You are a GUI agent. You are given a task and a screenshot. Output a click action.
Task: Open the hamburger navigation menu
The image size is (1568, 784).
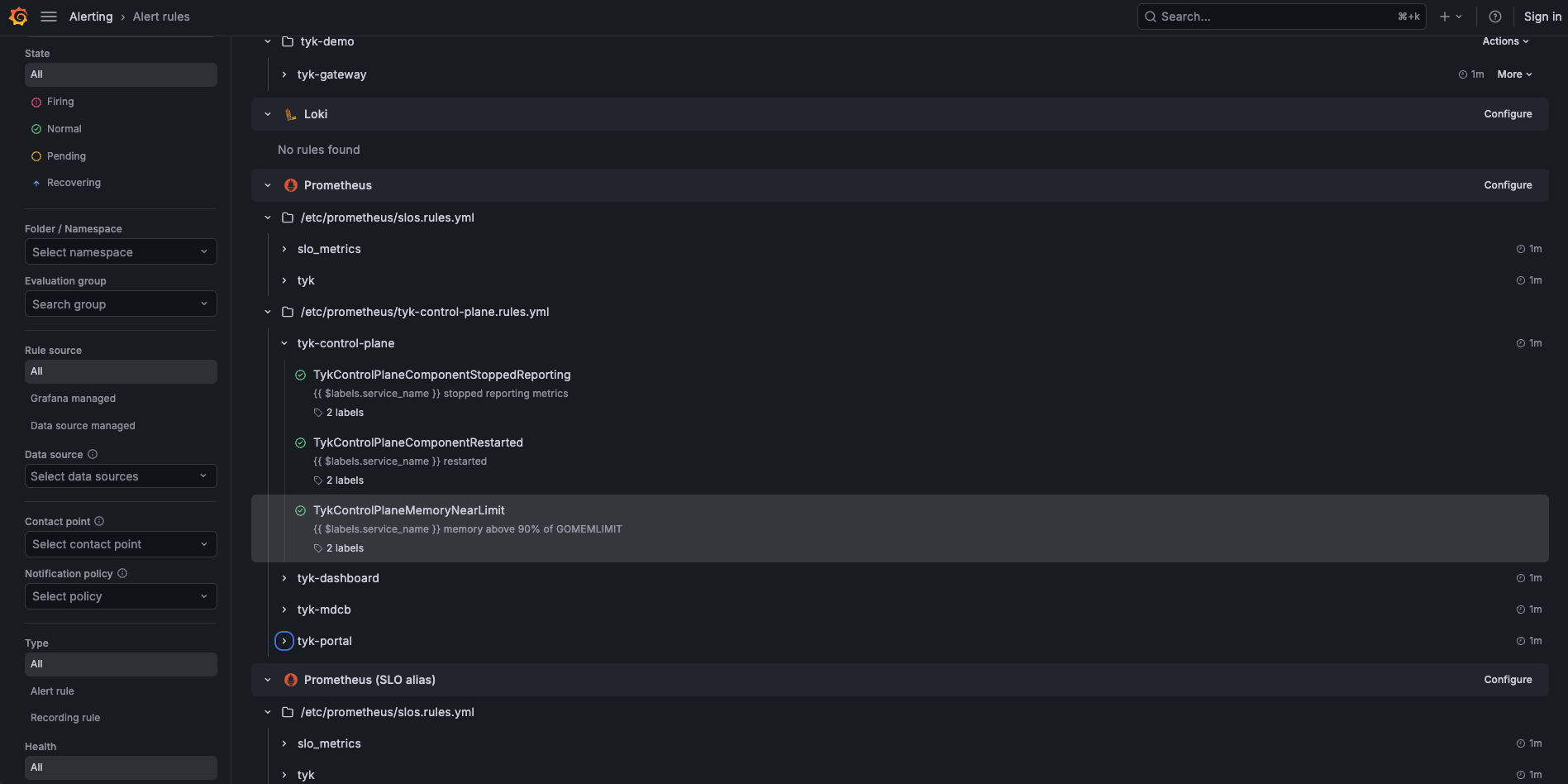click(x=49, y=17)
